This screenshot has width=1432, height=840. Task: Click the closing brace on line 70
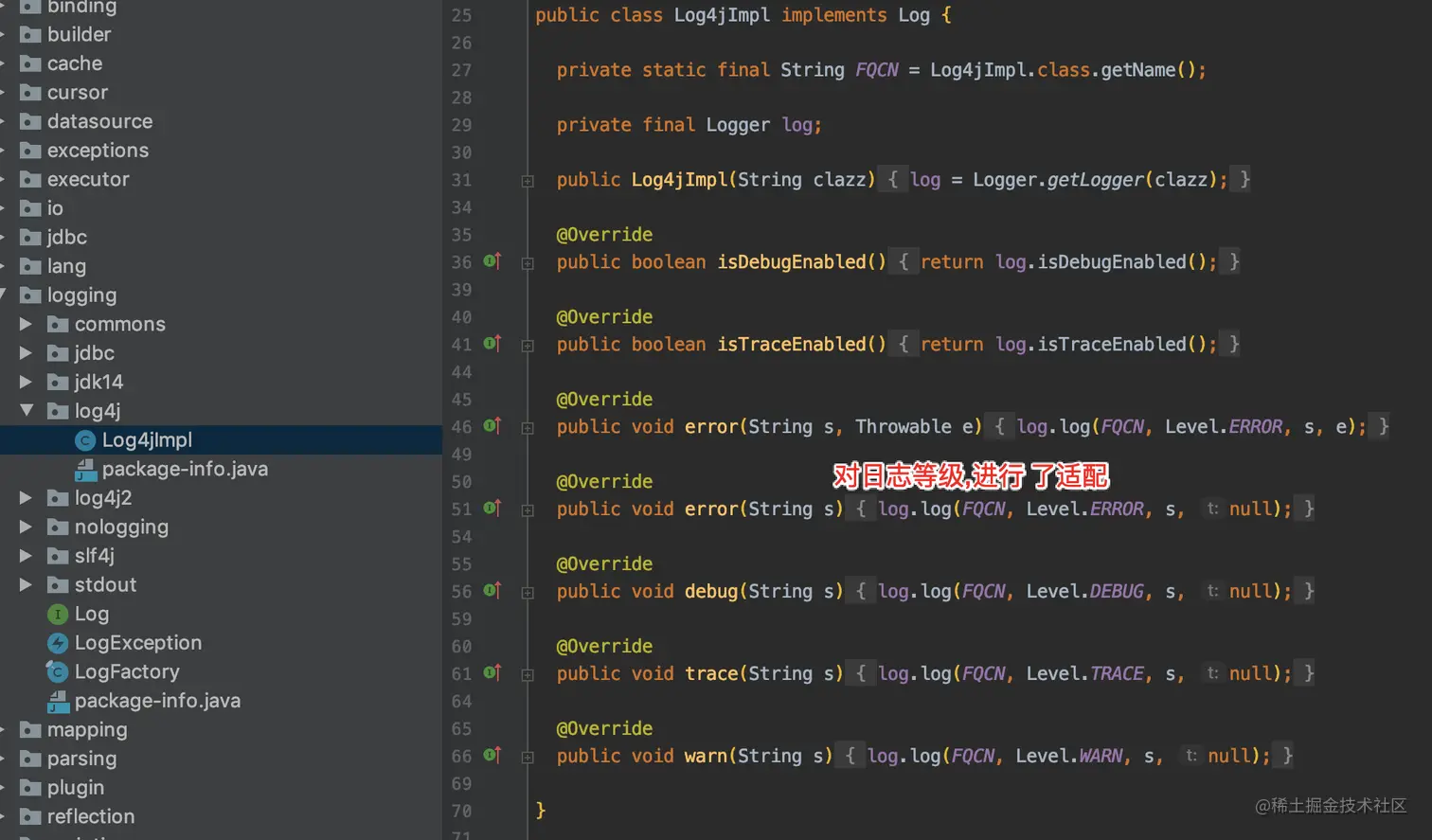[541, 811]
